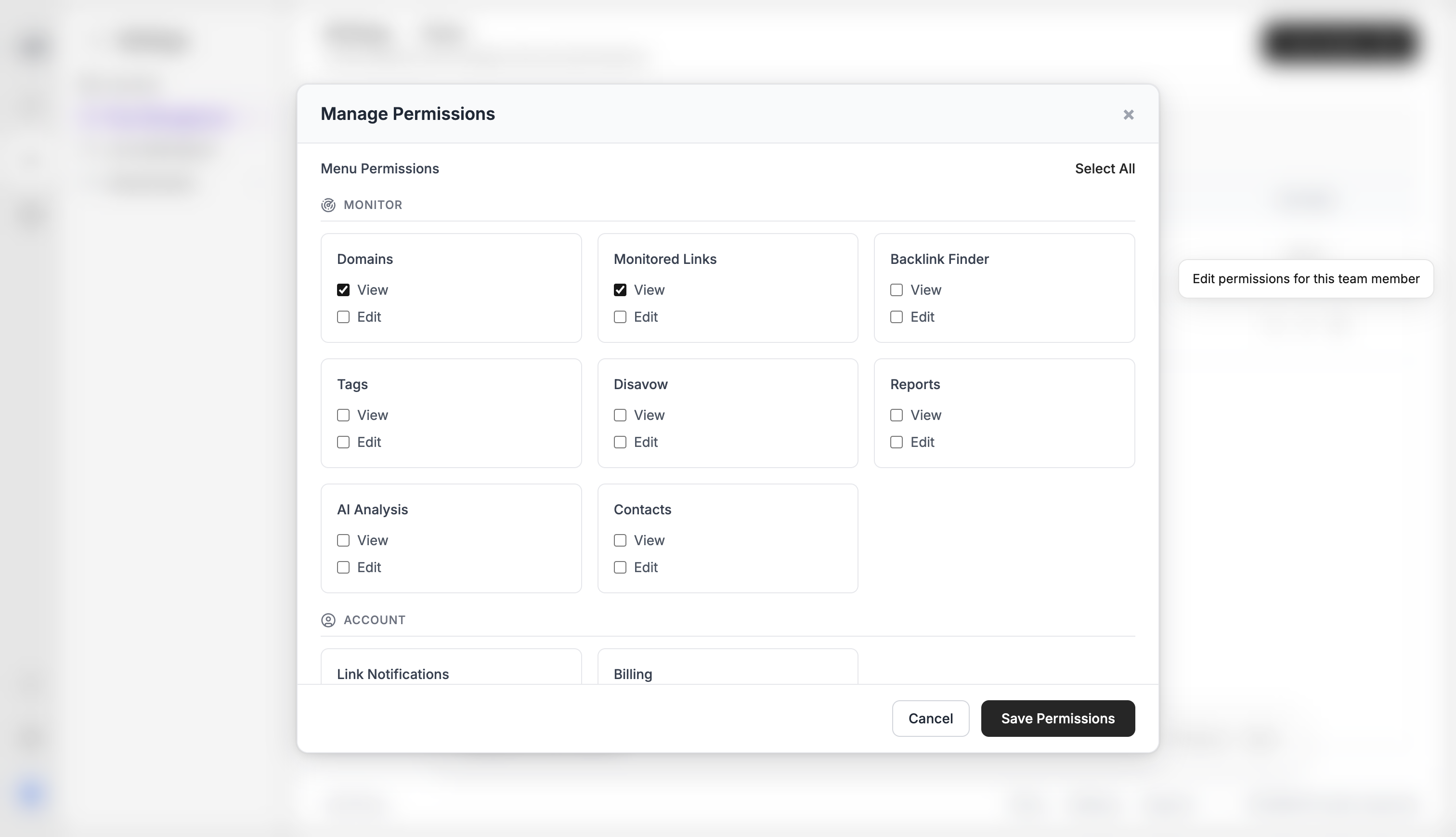Screen dimensions: 1456x837
Task: Click the Monitored Links card title
Action: [665, 259]
